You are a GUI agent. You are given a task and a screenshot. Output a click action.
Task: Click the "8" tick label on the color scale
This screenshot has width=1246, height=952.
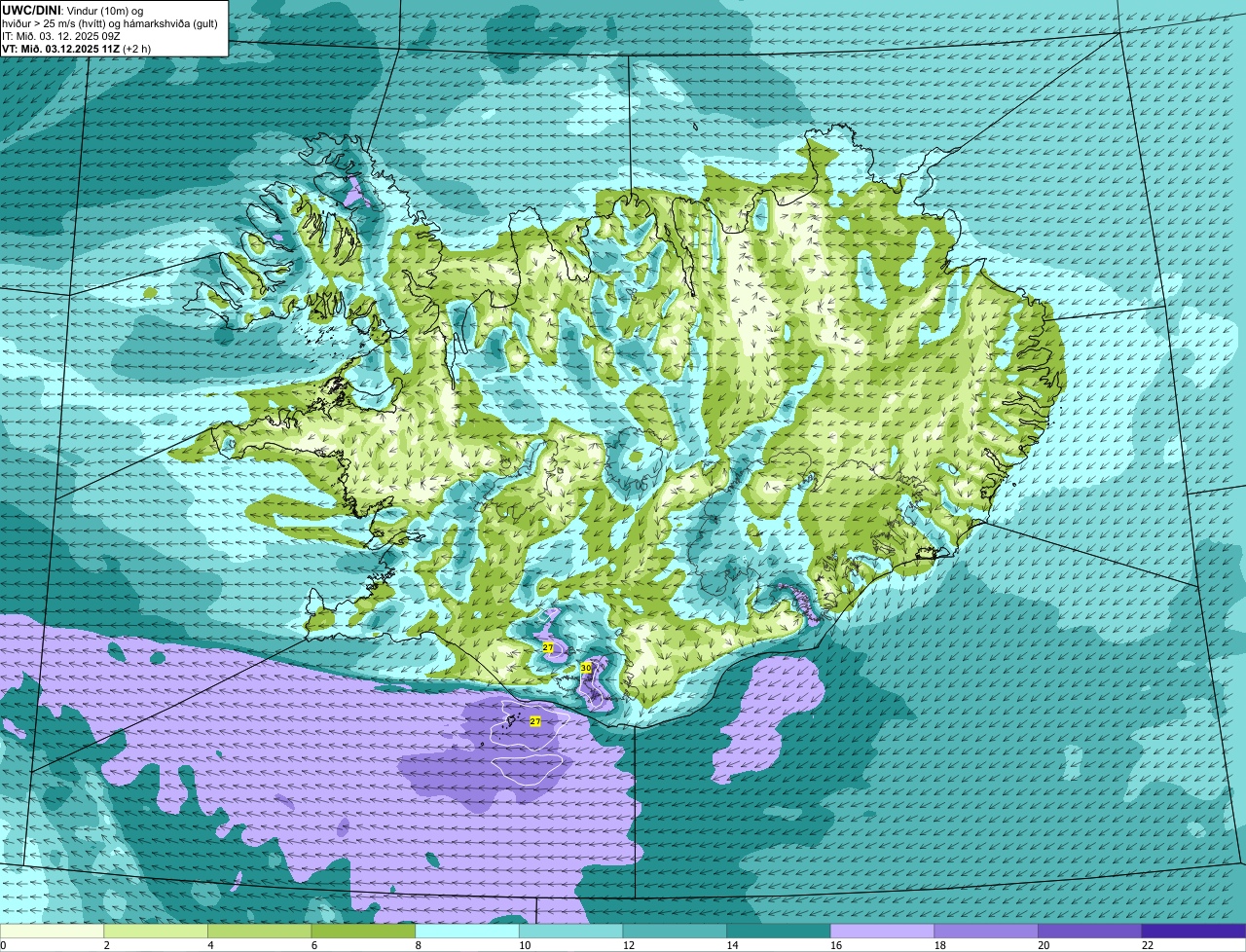click(x=418, y=945)
